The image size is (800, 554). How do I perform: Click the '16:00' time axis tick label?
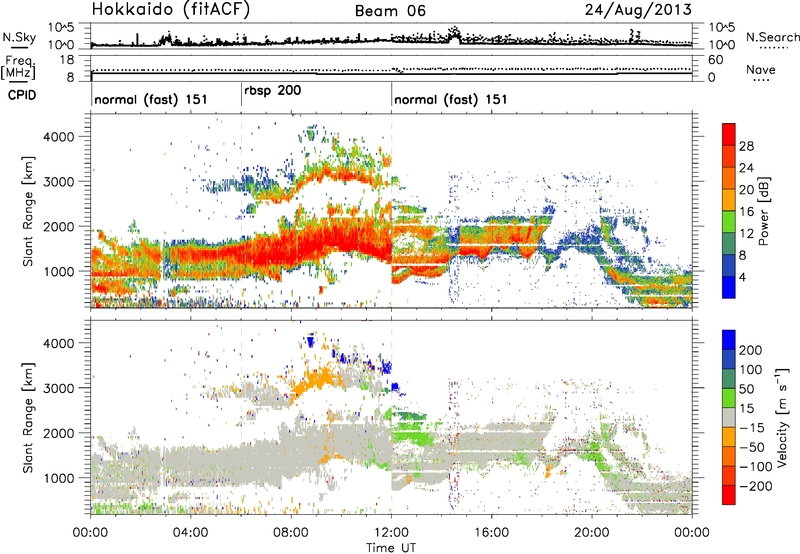click(491, 533)
